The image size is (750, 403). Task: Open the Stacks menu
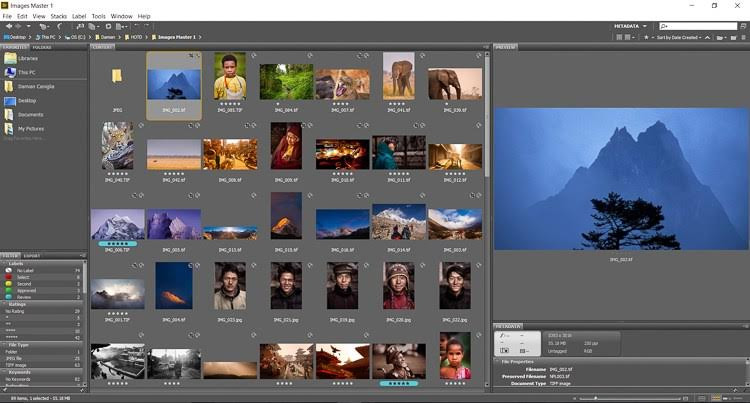(x=58, y=16)
